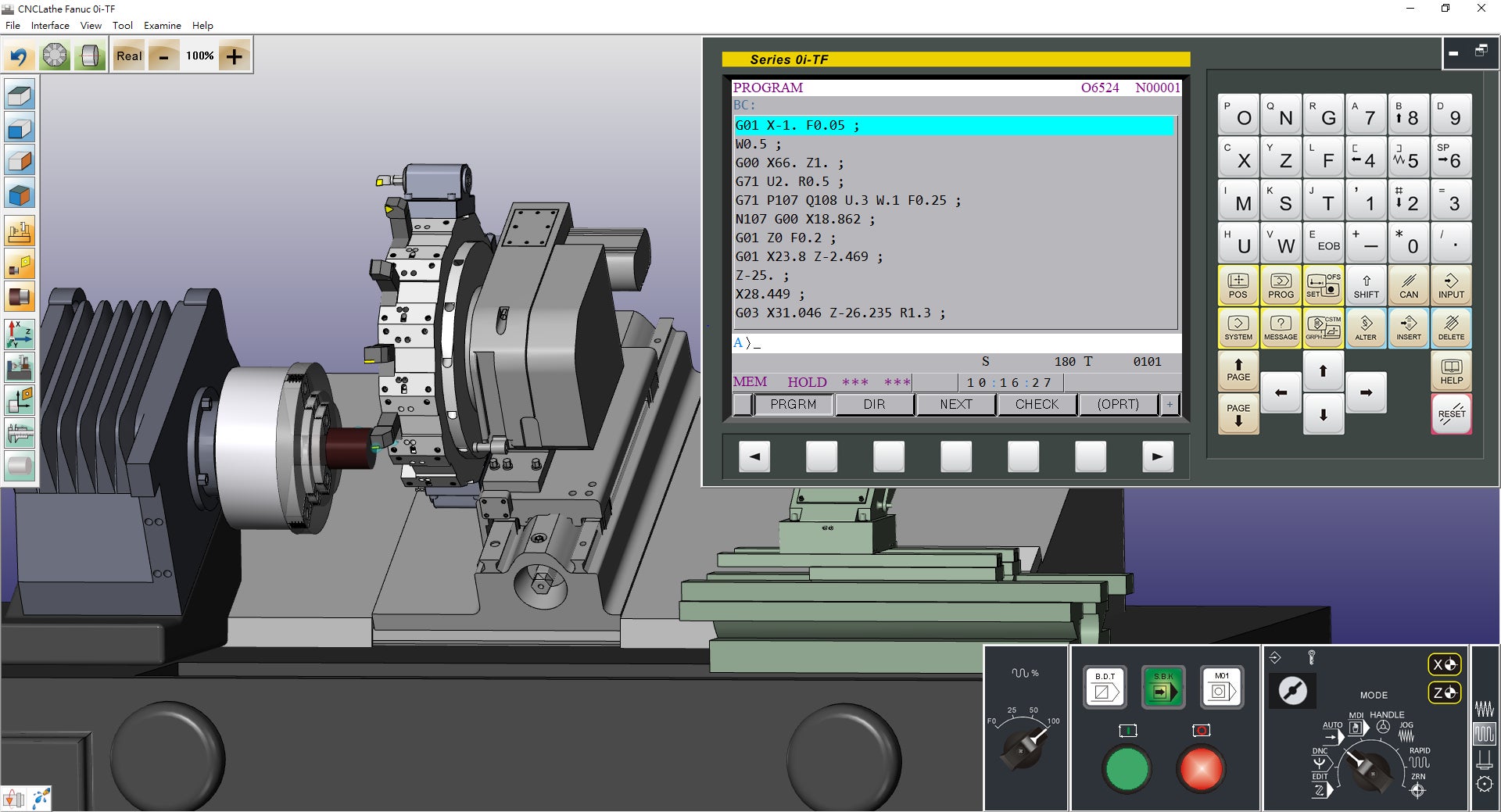Click the RESET key
This screenshot has width=1501, height=812.
(x=1451, y=413)
